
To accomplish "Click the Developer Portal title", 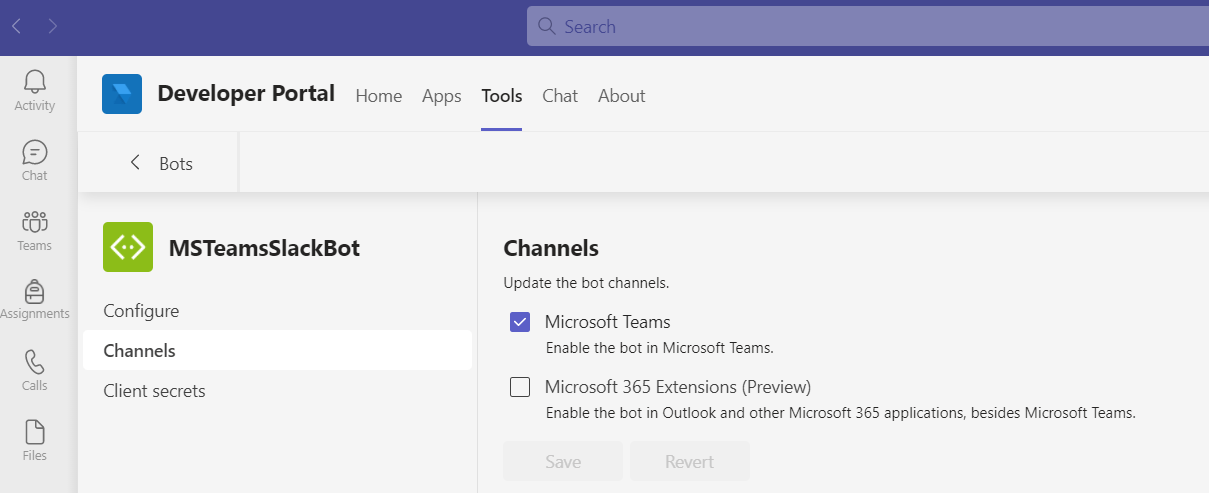I will coord(246,94).
